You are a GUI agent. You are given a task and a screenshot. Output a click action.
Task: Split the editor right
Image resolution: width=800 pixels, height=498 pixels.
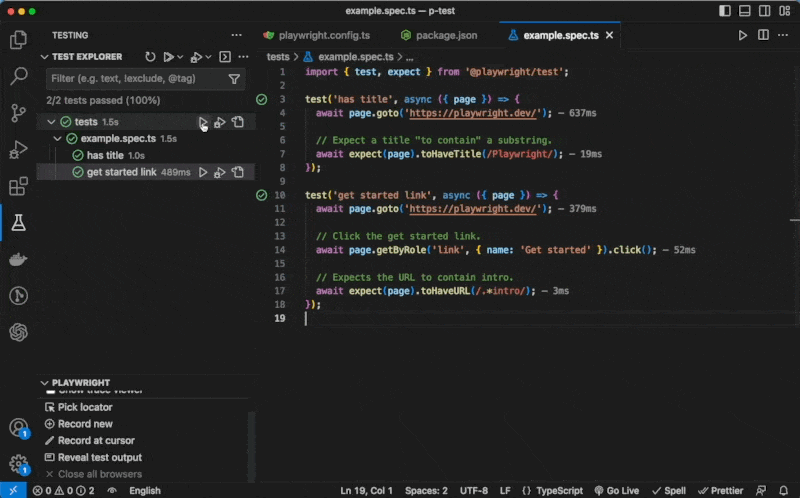point(763,35)
